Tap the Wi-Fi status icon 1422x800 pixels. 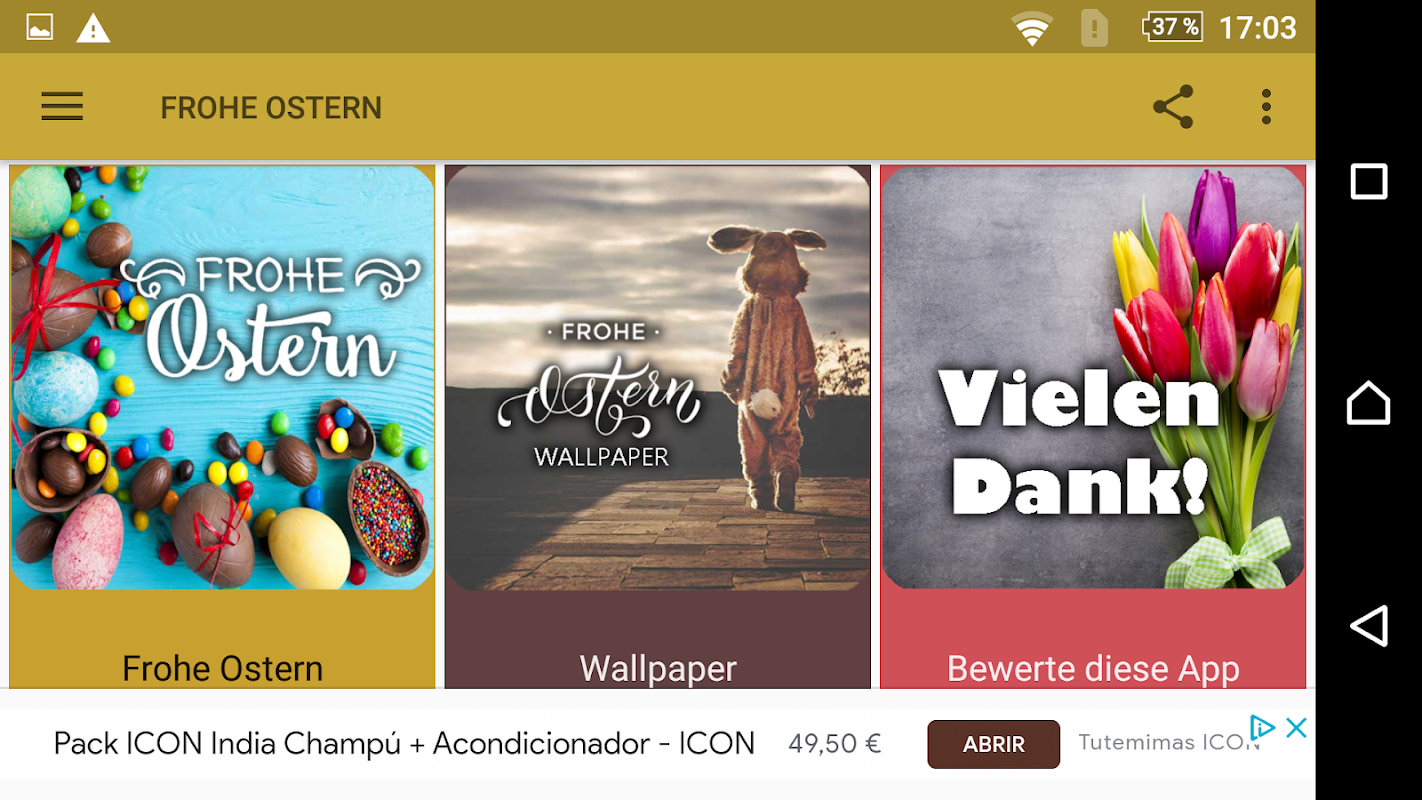tap(1032, 27)
